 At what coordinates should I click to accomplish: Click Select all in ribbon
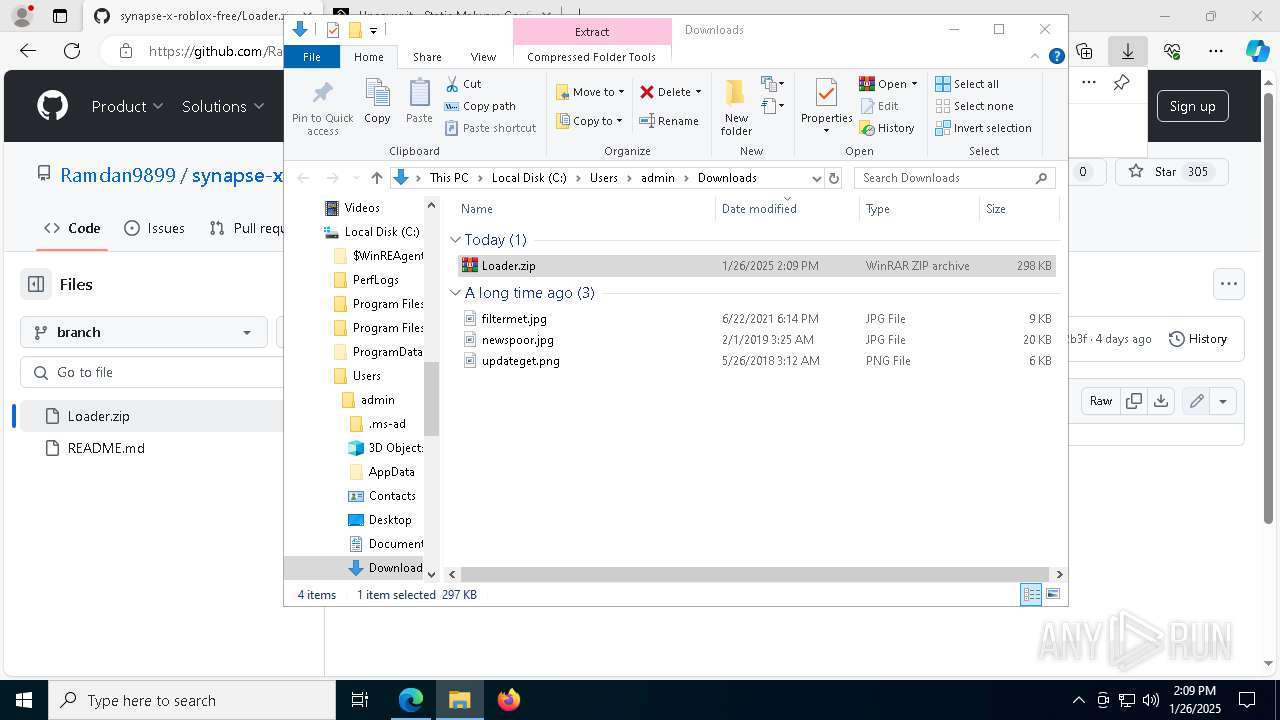pos(967,84)
